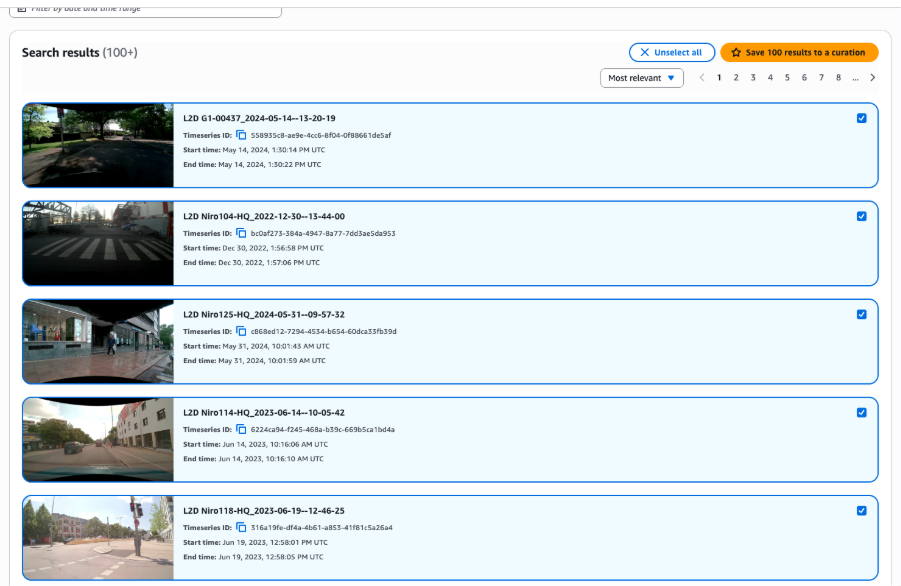The image size is (901, 586).
Task: Open the L2D Niro114-HQ_2023-06-14--10-05-42 title
Action: click(264, 412)
